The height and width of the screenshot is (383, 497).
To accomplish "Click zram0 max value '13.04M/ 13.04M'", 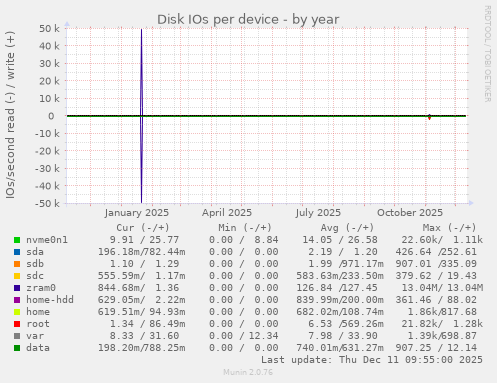I will (x=442, y=288).
